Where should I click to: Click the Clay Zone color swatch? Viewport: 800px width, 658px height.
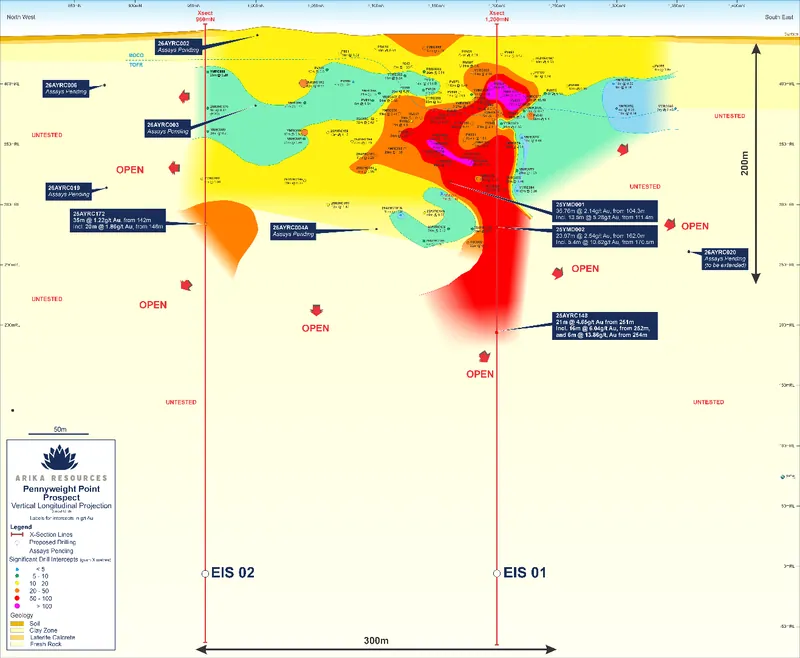point(17,630)
